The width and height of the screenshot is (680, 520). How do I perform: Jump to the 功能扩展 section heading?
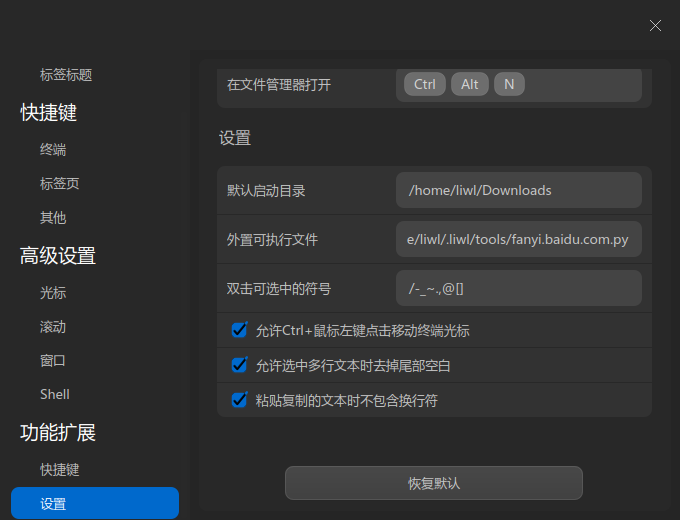point(58,433)
